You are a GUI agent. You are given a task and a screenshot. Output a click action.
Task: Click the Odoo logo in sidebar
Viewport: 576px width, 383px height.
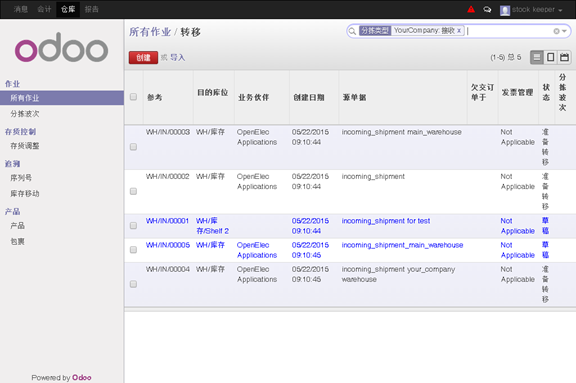61,47
